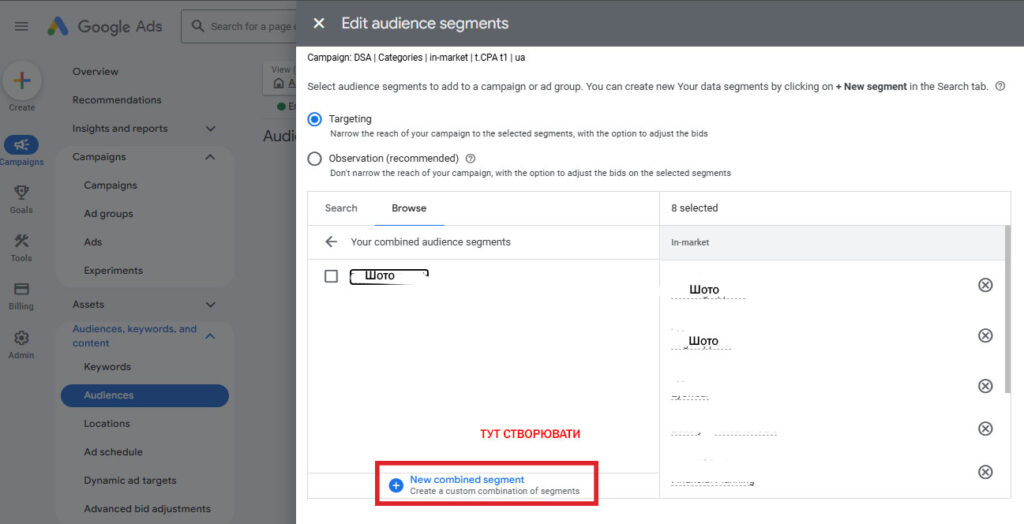Expand the Insights and reports section
Viewport: 1024px width, 524px height.
pos(210,129)
